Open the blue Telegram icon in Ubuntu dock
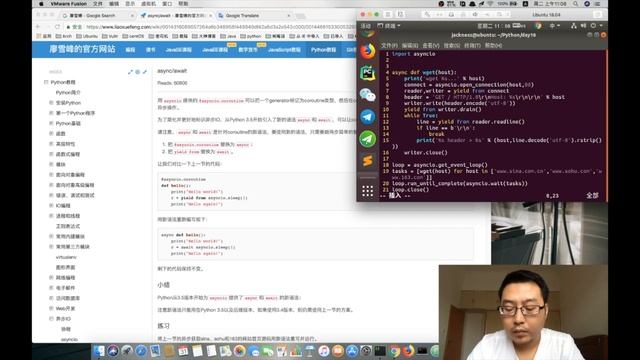The width and height of the screenshot is (640, 360). coord(367,117)
